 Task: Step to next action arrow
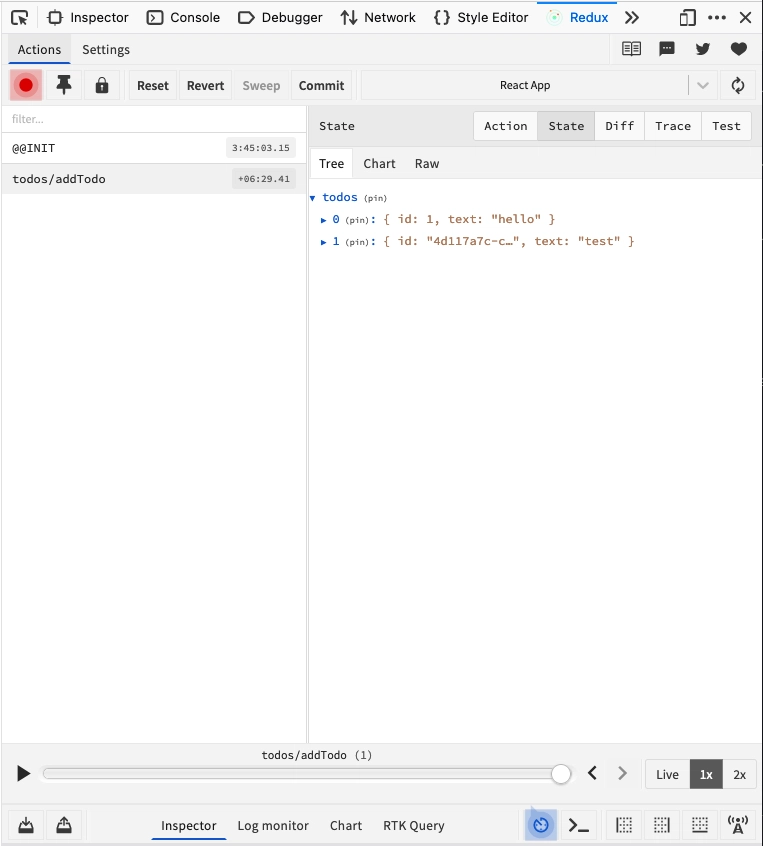pos(622,773)
